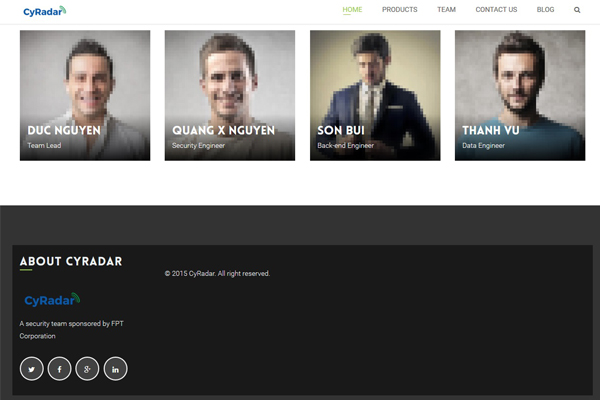Click the ABOUT CYRADAR footer heading

[71, 261]
